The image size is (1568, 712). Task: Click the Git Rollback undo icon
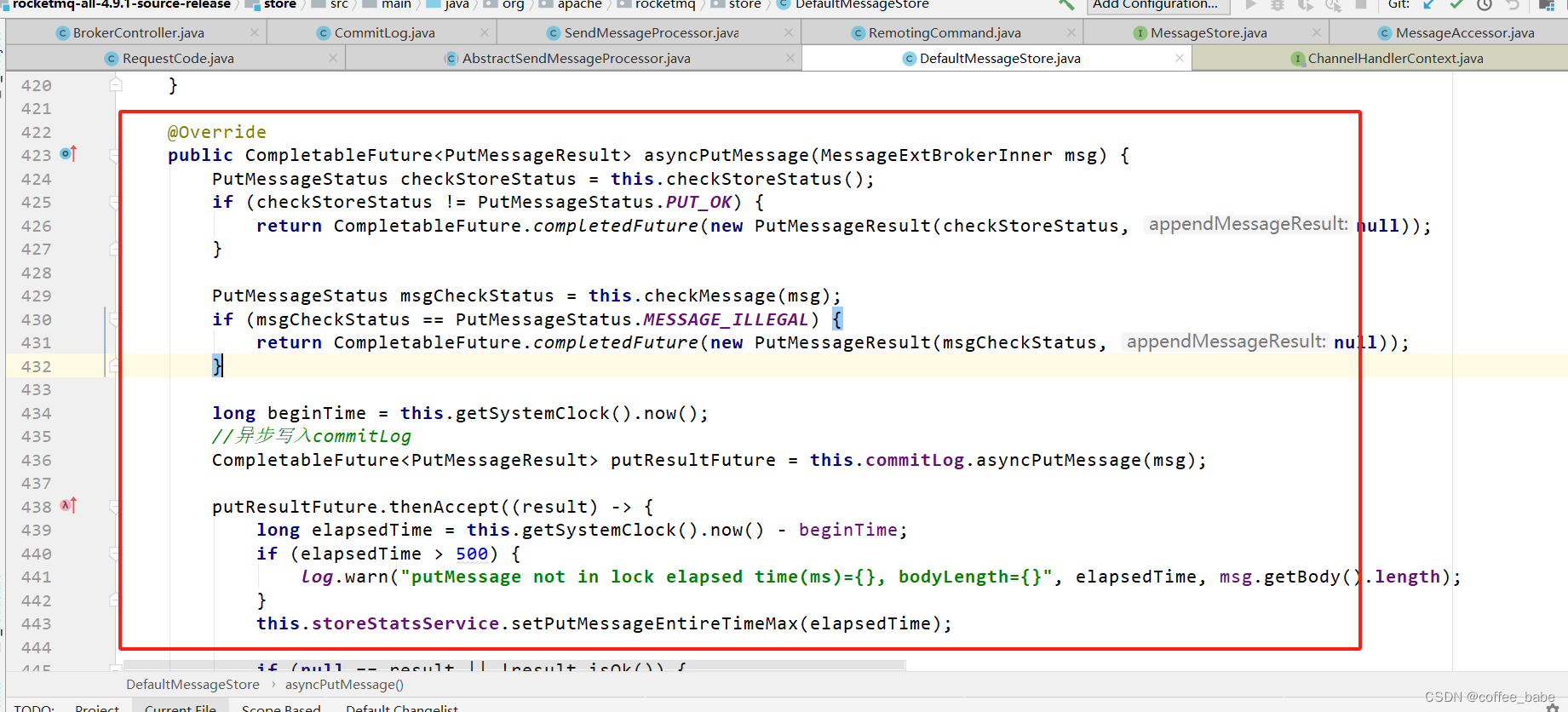click(x=1513, y=4)
